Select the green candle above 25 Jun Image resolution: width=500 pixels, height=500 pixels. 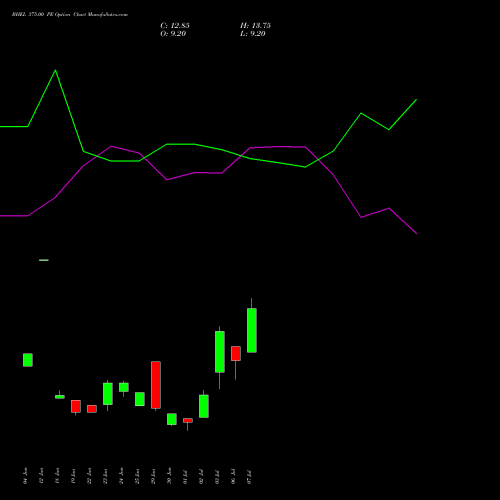140,399
